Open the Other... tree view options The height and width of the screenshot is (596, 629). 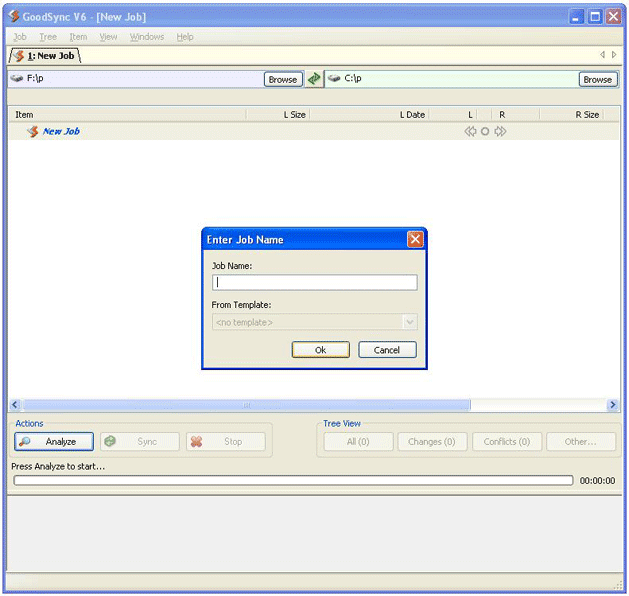pyautogui.click(x=580, y=442)
